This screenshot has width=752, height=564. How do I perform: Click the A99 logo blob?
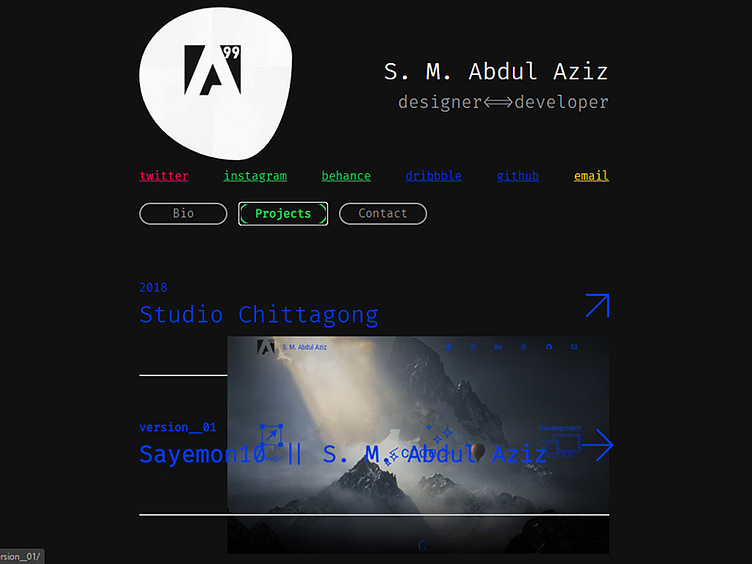click(215, 83)
